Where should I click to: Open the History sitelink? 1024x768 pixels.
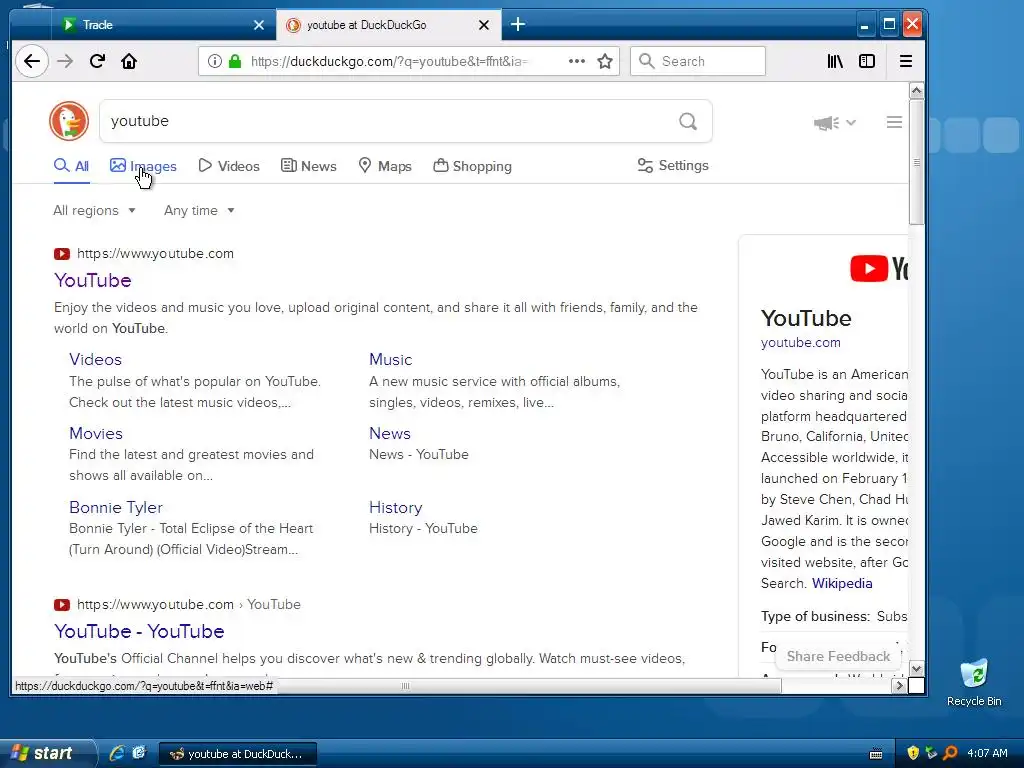[396, 507]
